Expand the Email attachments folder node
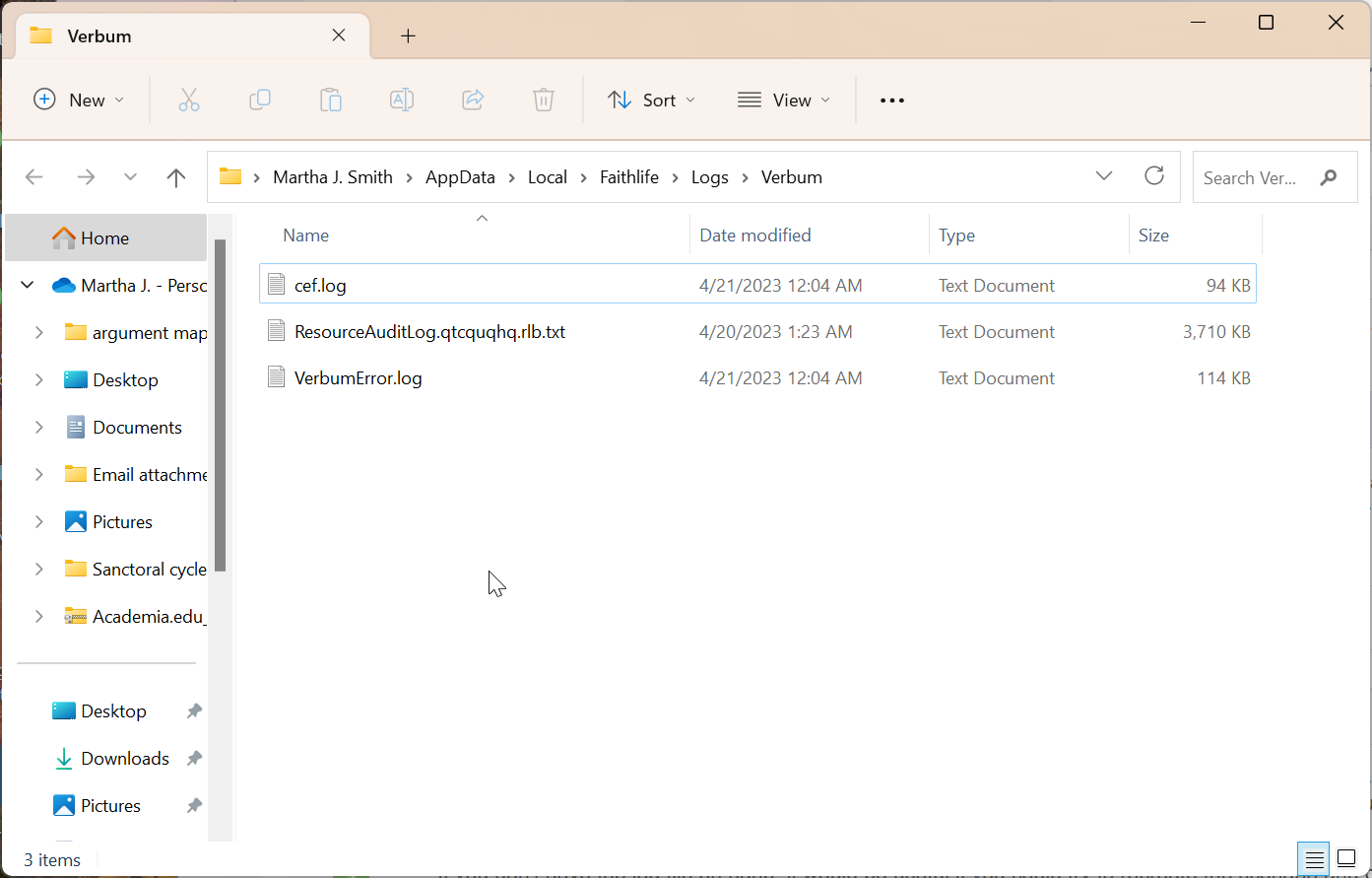The height and width of the screenshot is (878, 1372). tap(39, 474)
